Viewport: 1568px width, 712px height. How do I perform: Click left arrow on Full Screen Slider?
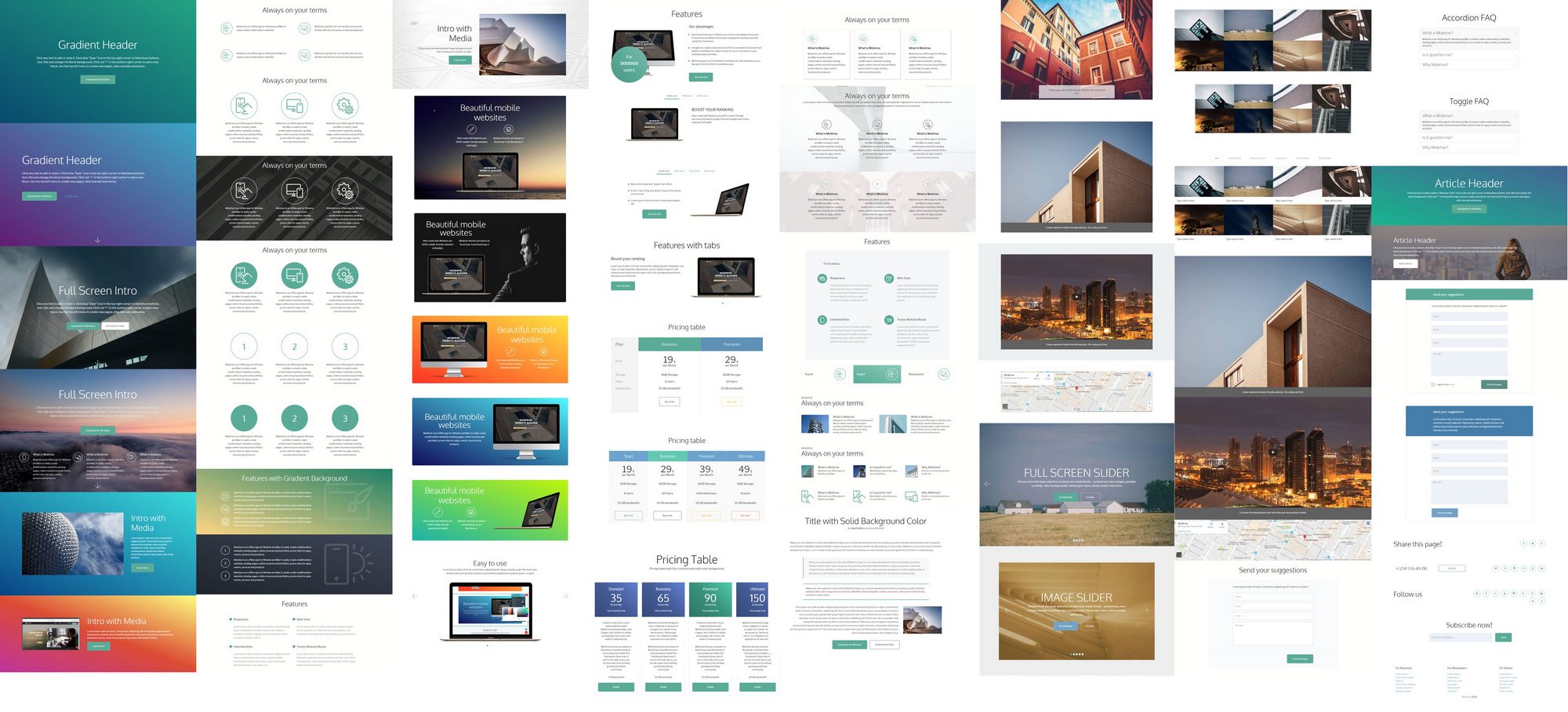(987, 484)
